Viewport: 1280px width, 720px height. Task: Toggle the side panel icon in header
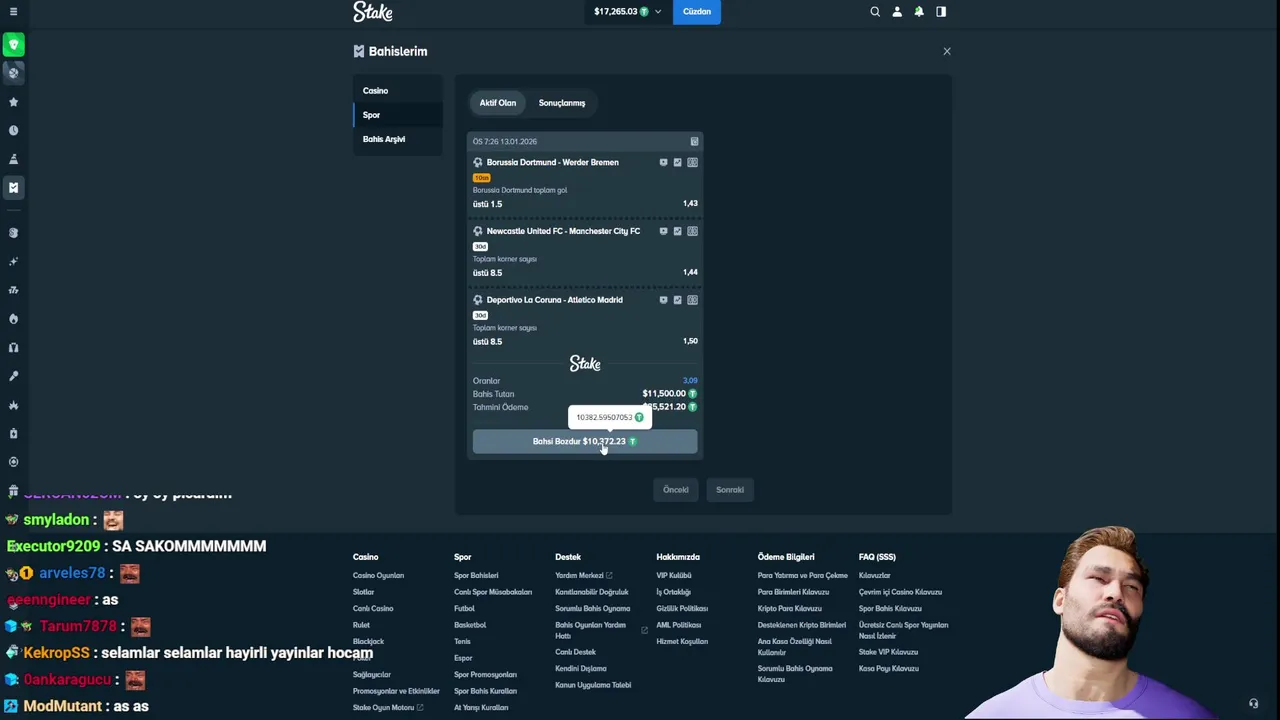(x=941, y=12)
